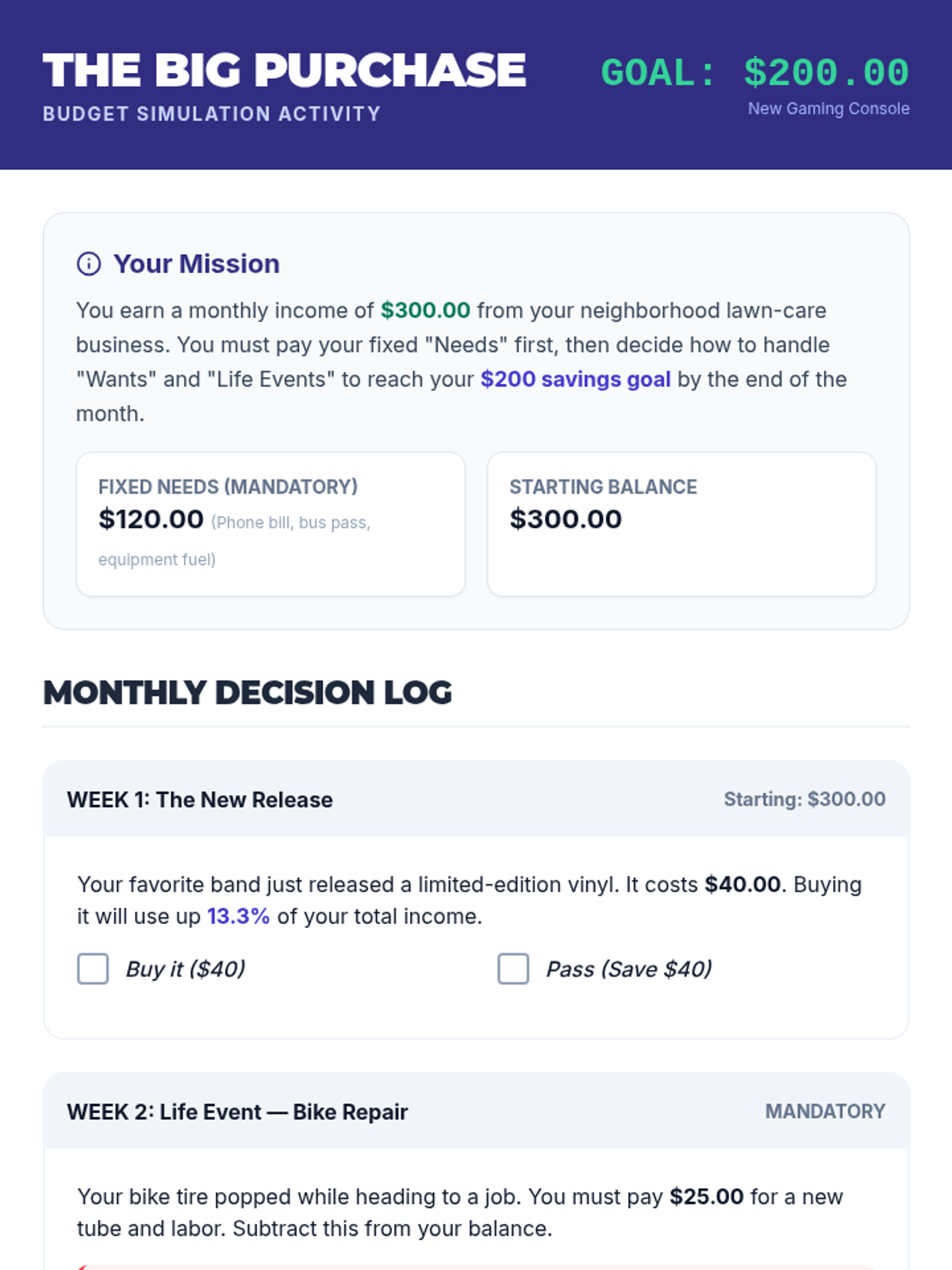952x1270 pixels.
Task: Select the Fixed Needs (Mandatory) card
Action: tap(271, 524)
